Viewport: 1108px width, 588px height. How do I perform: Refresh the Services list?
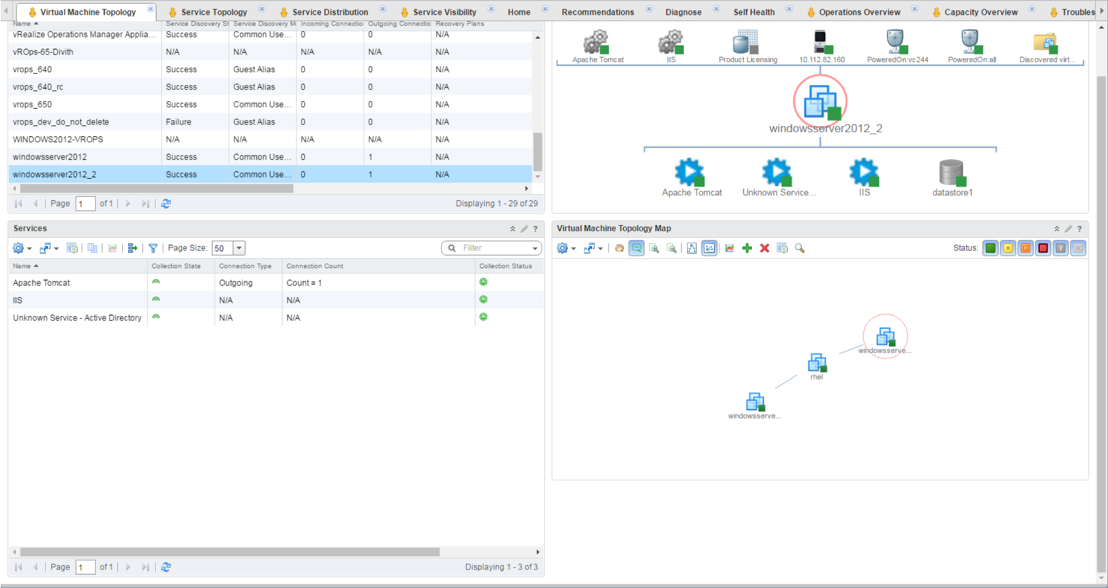pos(167,566)
